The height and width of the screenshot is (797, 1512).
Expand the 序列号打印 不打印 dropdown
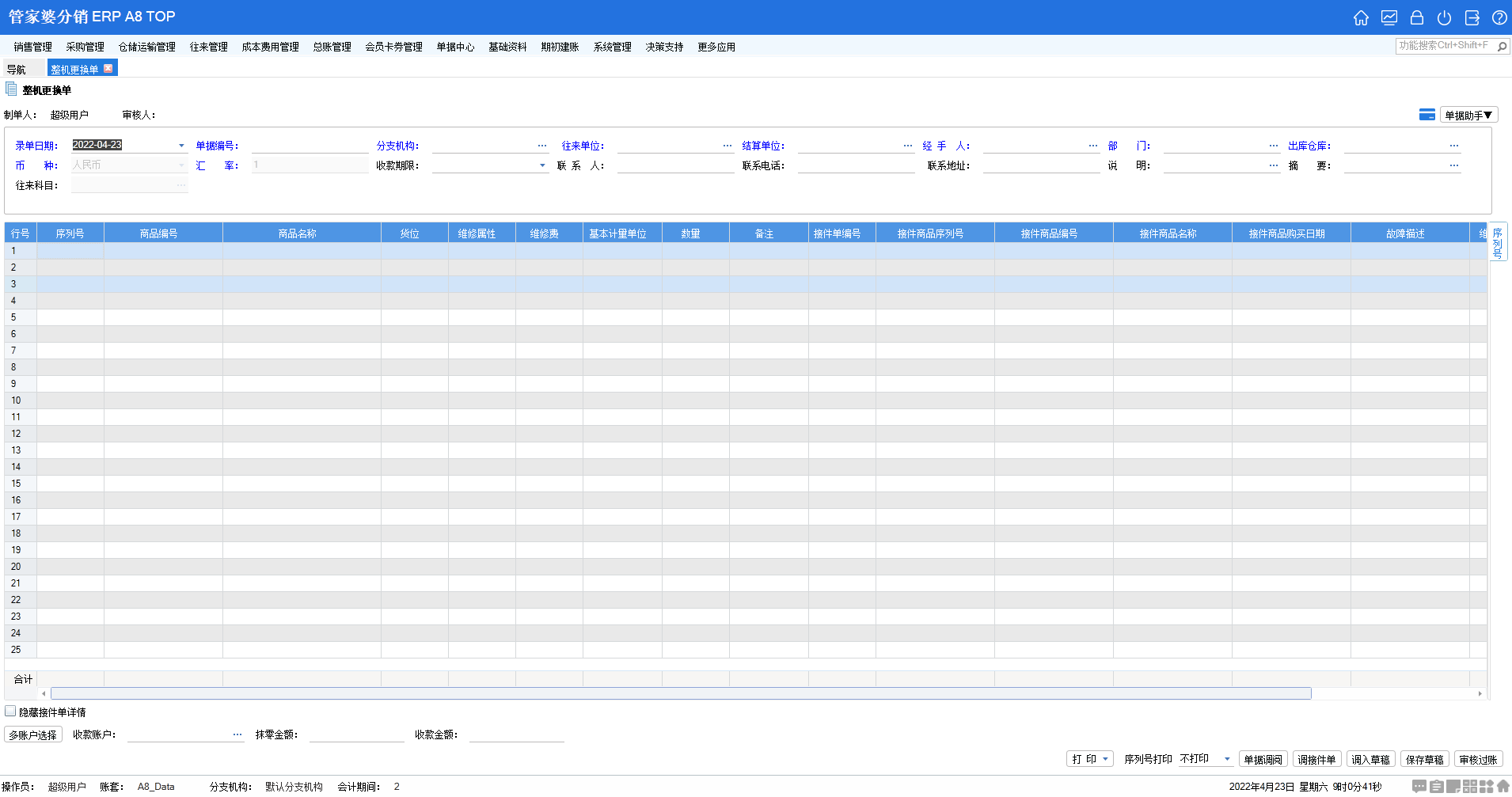pyautogui.click(x=1227, y=759)
